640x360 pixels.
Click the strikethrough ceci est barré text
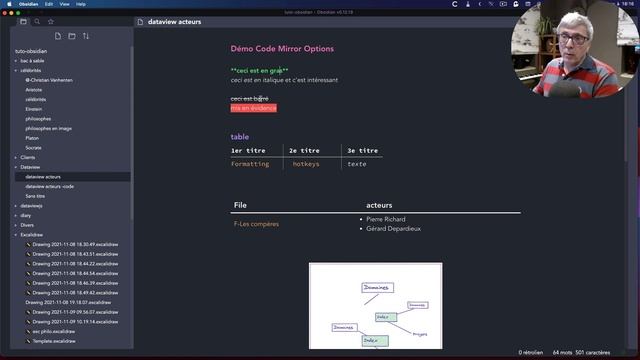tap(249, 99)
